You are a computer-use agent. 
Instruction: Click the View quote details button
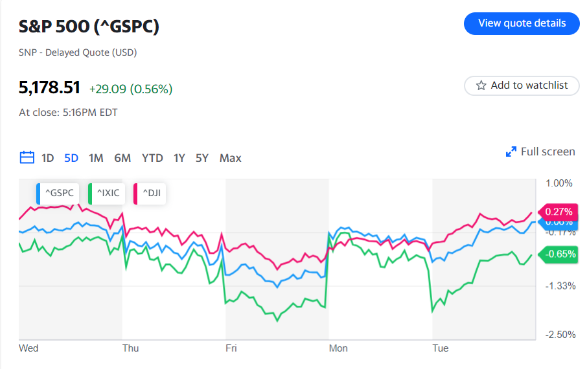tap(522, 23)
